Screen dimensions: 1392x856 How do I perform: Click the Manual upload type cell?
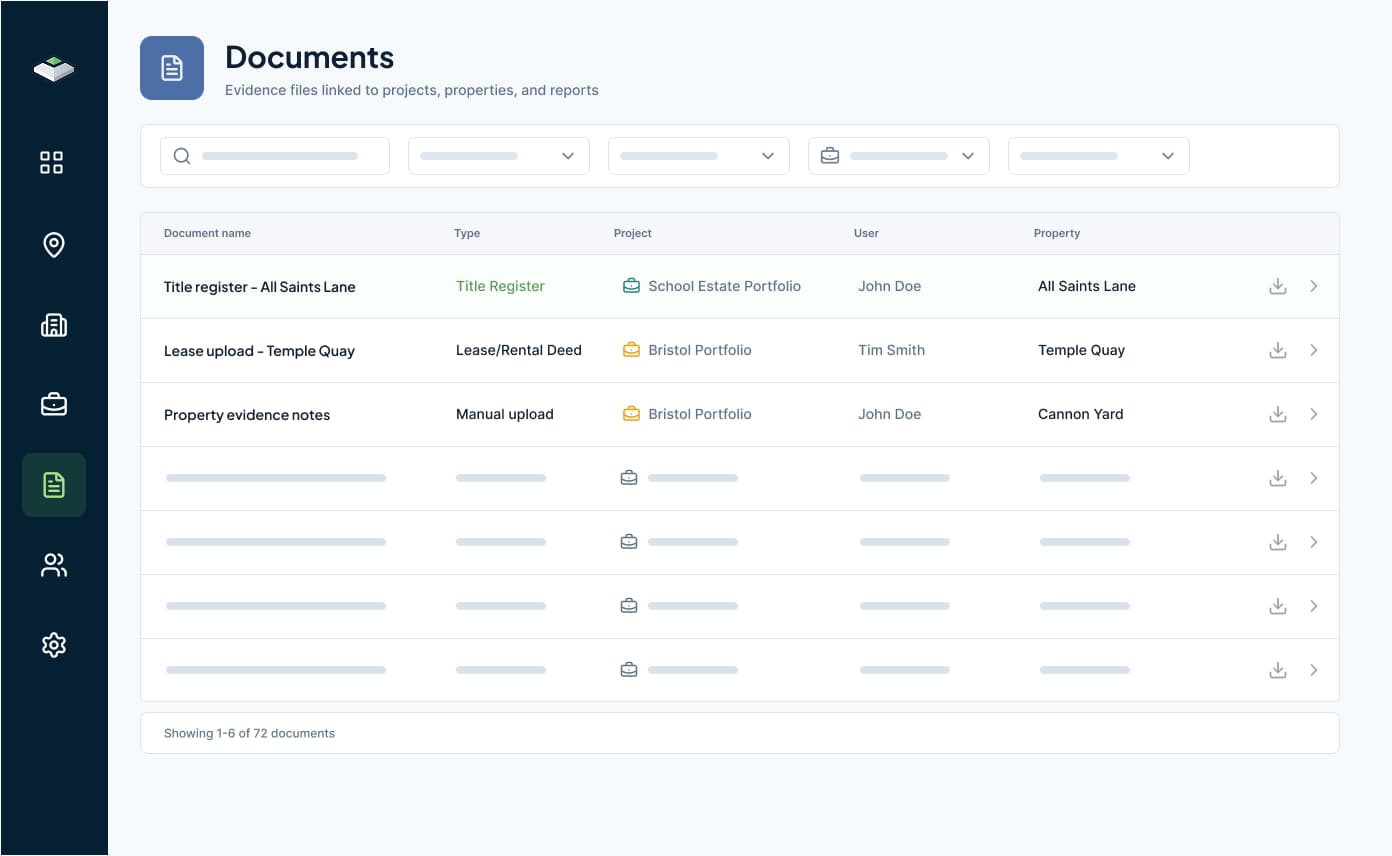coord(505,414)
